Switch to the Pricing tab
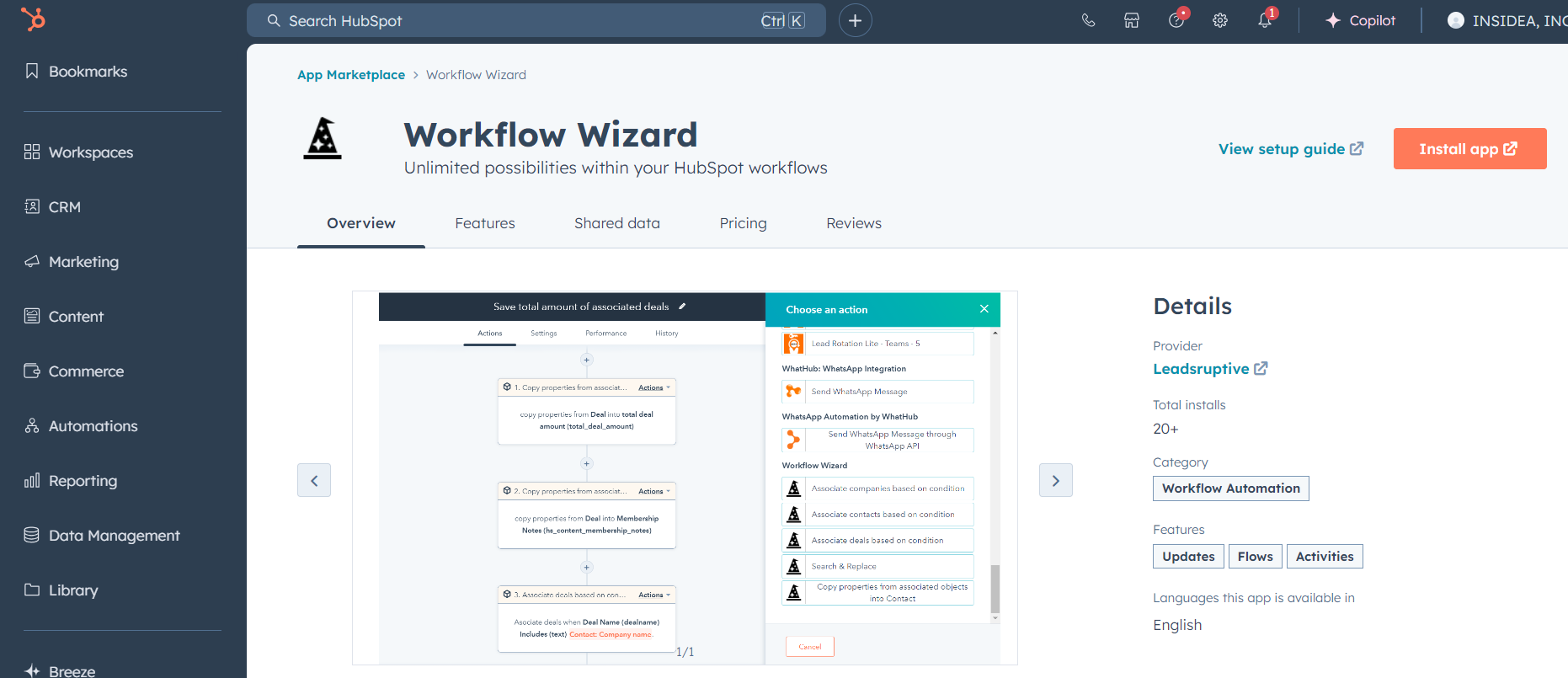1568x678 pixels. click(x=743, y=223)
